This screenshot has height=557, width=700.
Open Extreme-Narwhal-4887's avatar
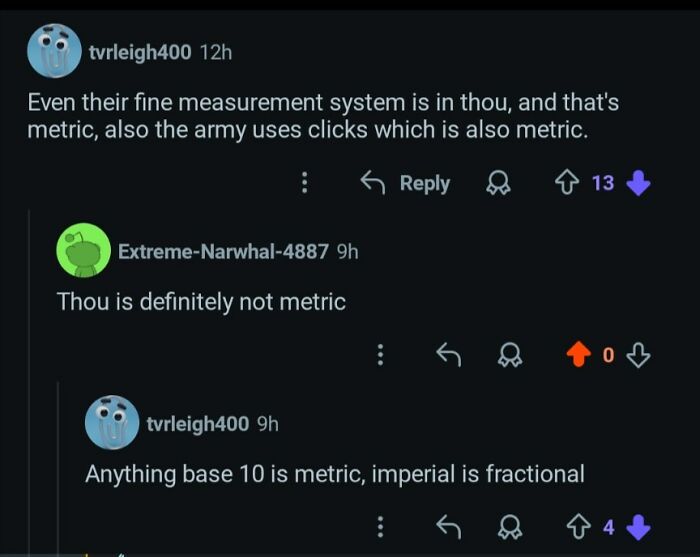83,250
